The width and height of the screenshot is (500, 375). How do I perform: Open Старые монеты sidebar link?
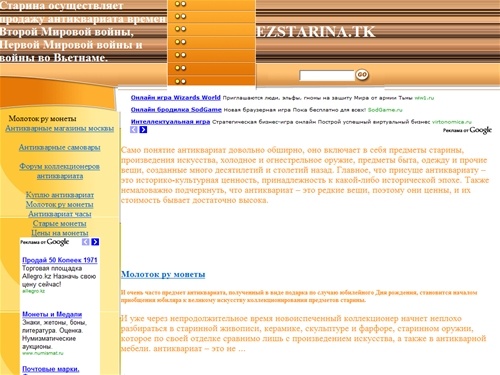tap(60, 224)
